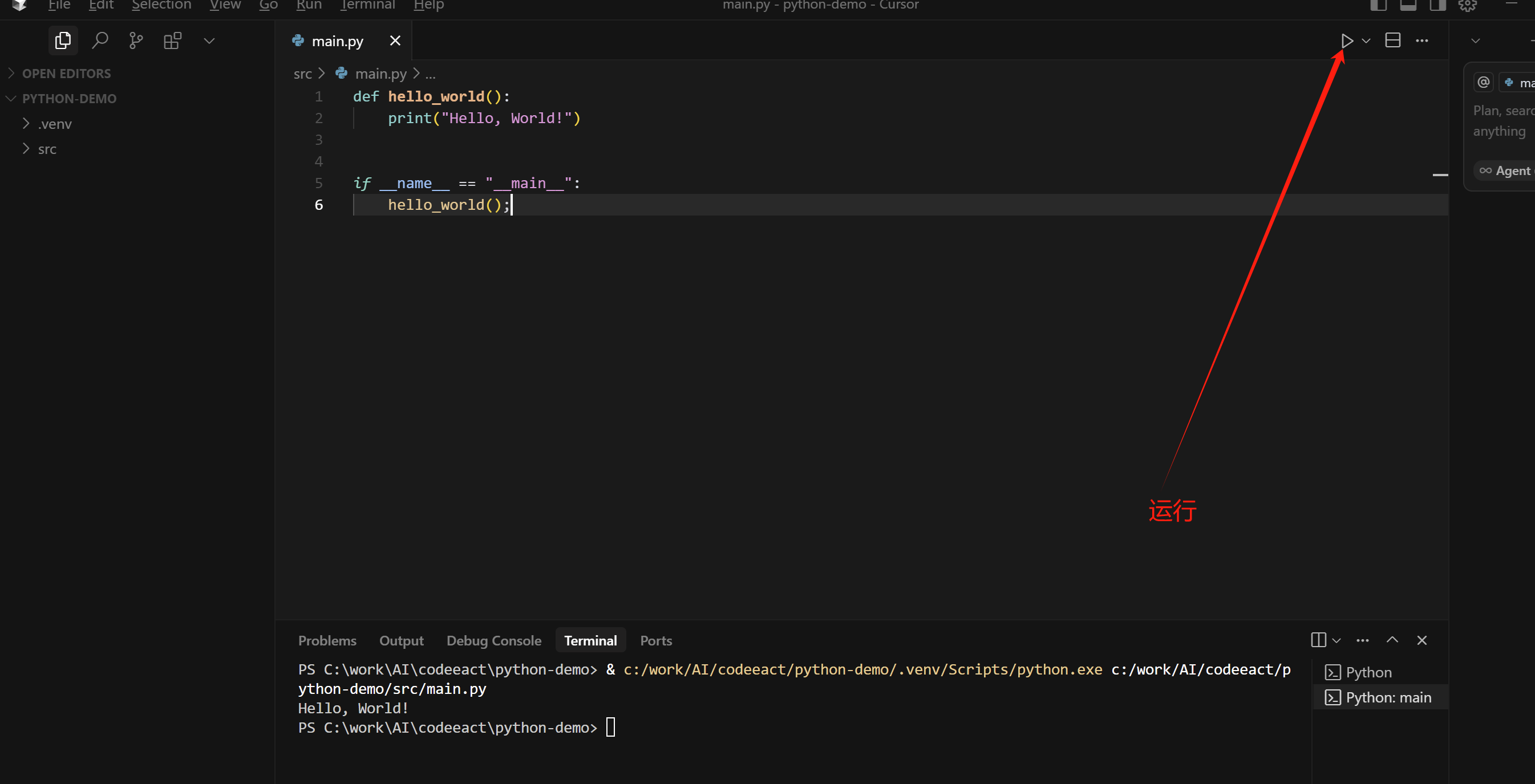Screen dimensions: 1535x784
Task: Expand the OPEN EDITORS section
Action: (x=66, y=74)
